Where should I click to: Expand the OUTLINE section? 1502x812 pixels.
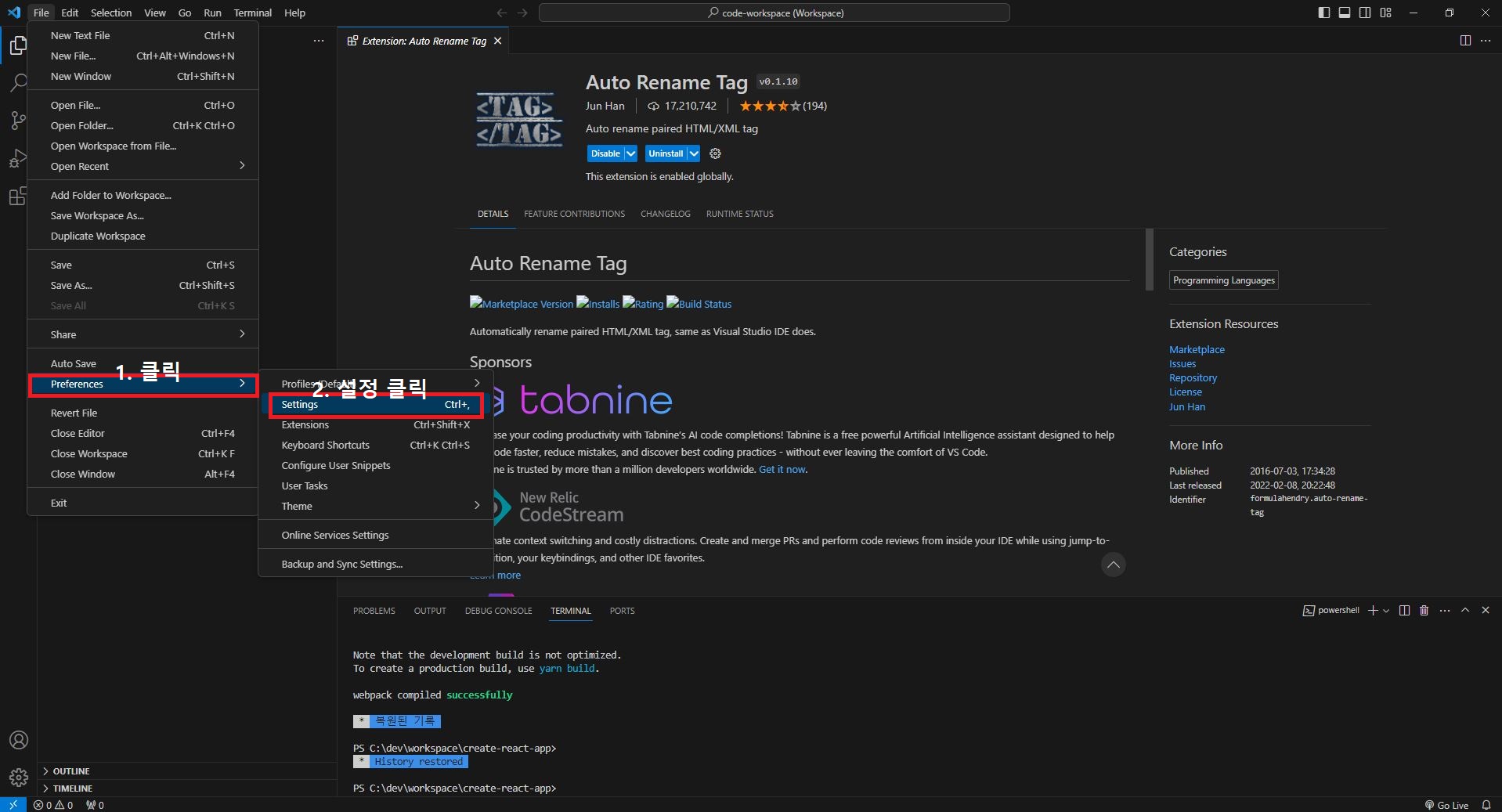(x=188, y=771)
